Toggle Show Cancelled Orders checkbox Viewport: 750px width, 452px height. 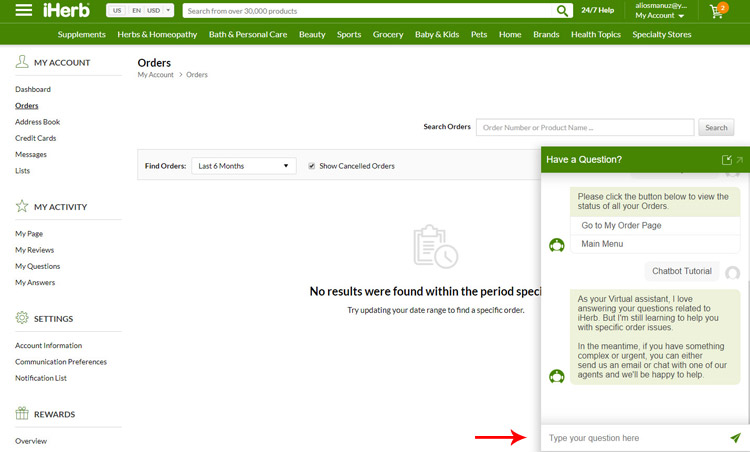[311, 166]
